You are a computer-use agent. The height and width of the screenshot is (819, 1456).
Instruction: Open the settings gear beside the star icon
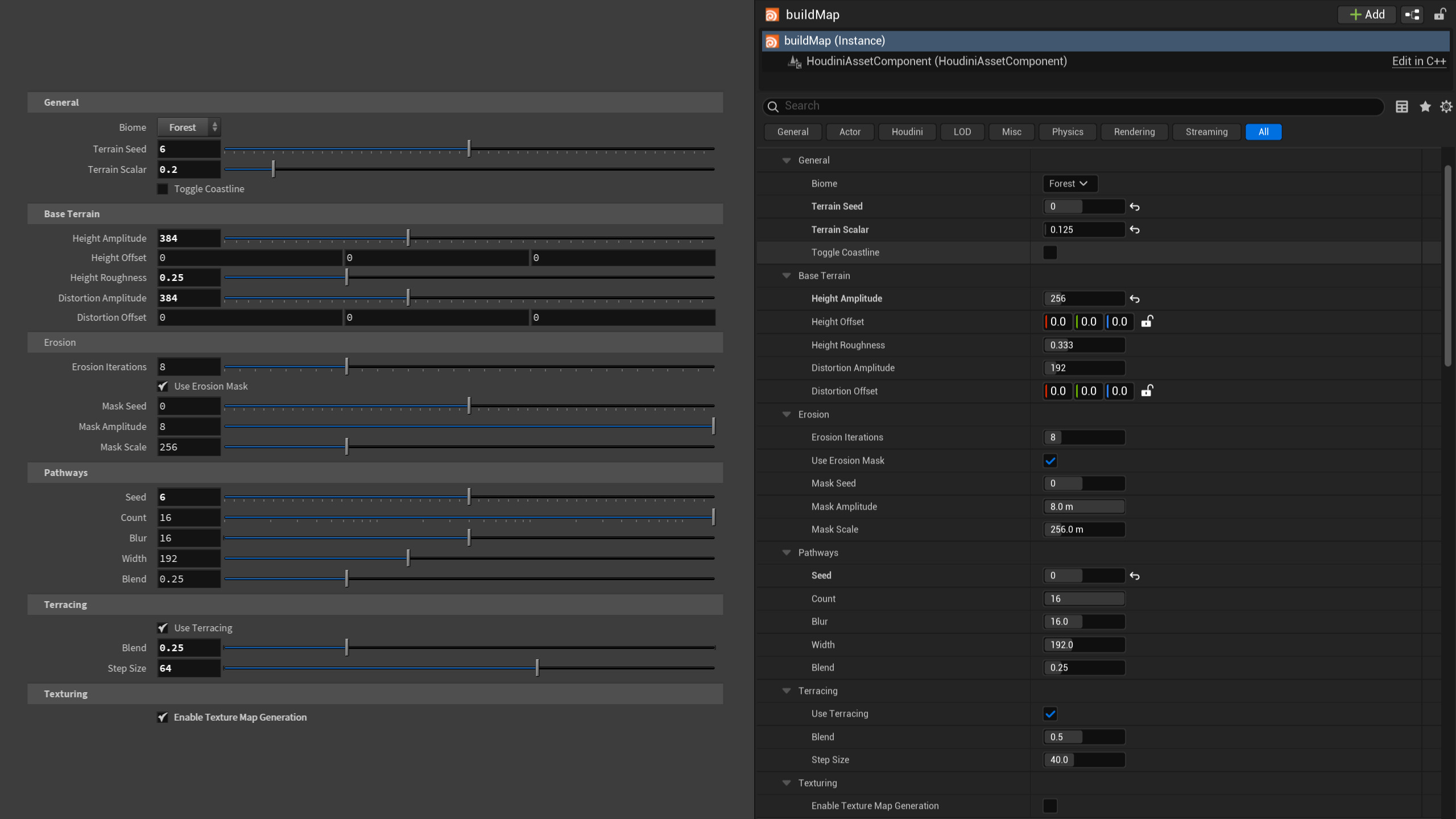click(1446, 106)
